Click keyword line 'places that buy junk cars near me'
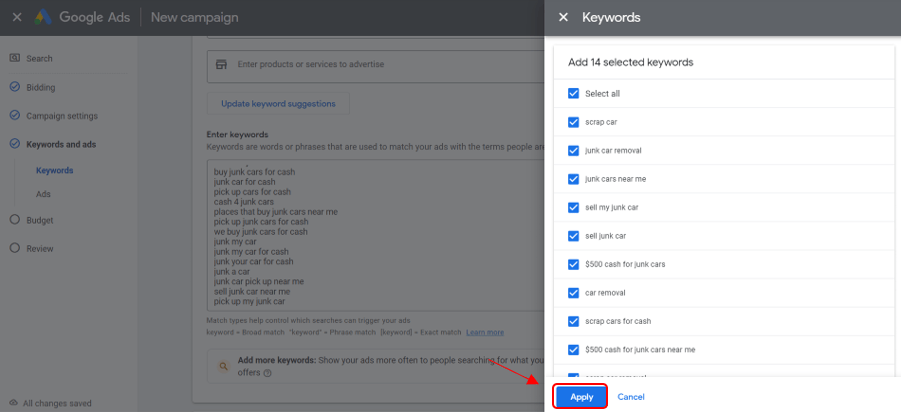The image size is (901, 412). coord(276,211)
